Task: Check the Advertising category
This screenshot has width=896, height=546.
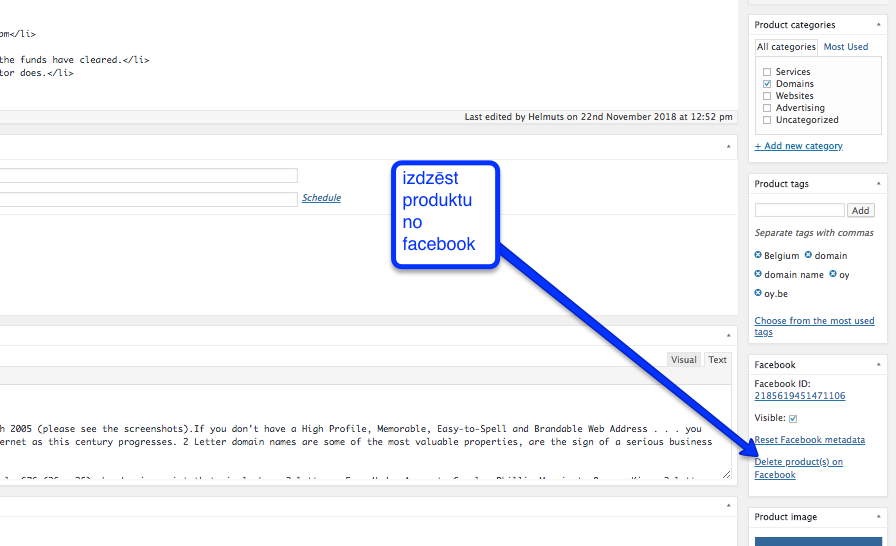Action: [x=767, y=108]
